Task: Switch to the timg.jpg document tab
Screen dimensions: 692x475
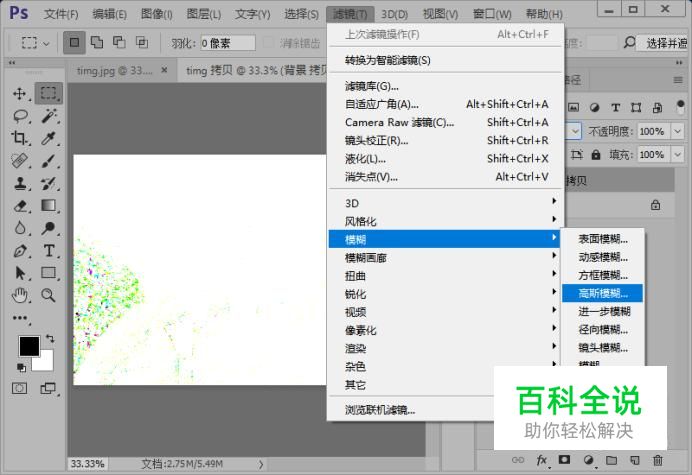Action: (x=115, y=70)
